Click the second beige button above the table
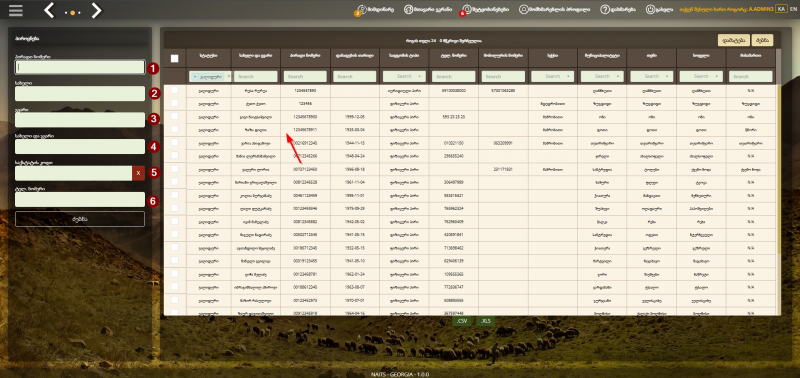Screen dimensions: 800x378 (x=762, y=40)
